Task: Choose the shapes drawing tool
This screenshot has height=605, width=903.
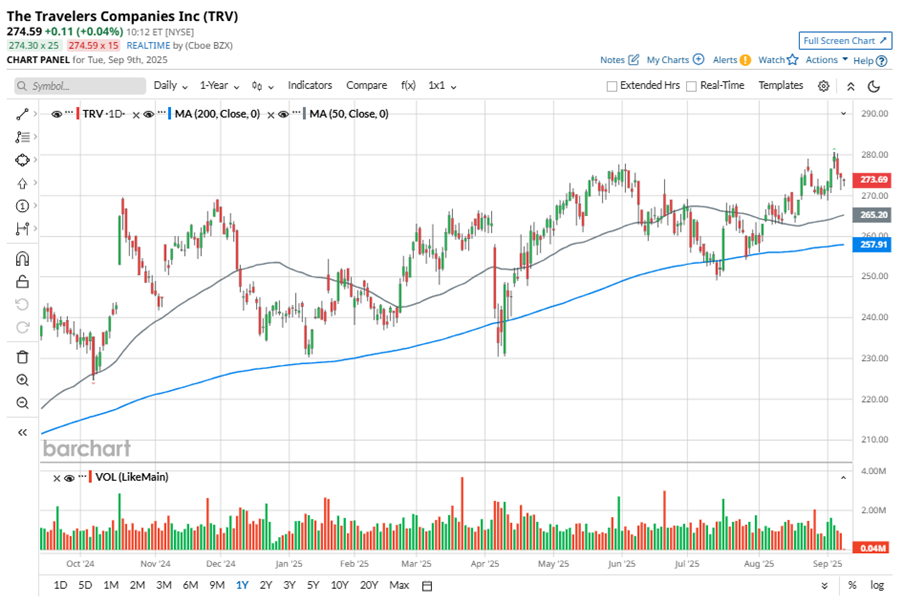Action: pos(22,160)
